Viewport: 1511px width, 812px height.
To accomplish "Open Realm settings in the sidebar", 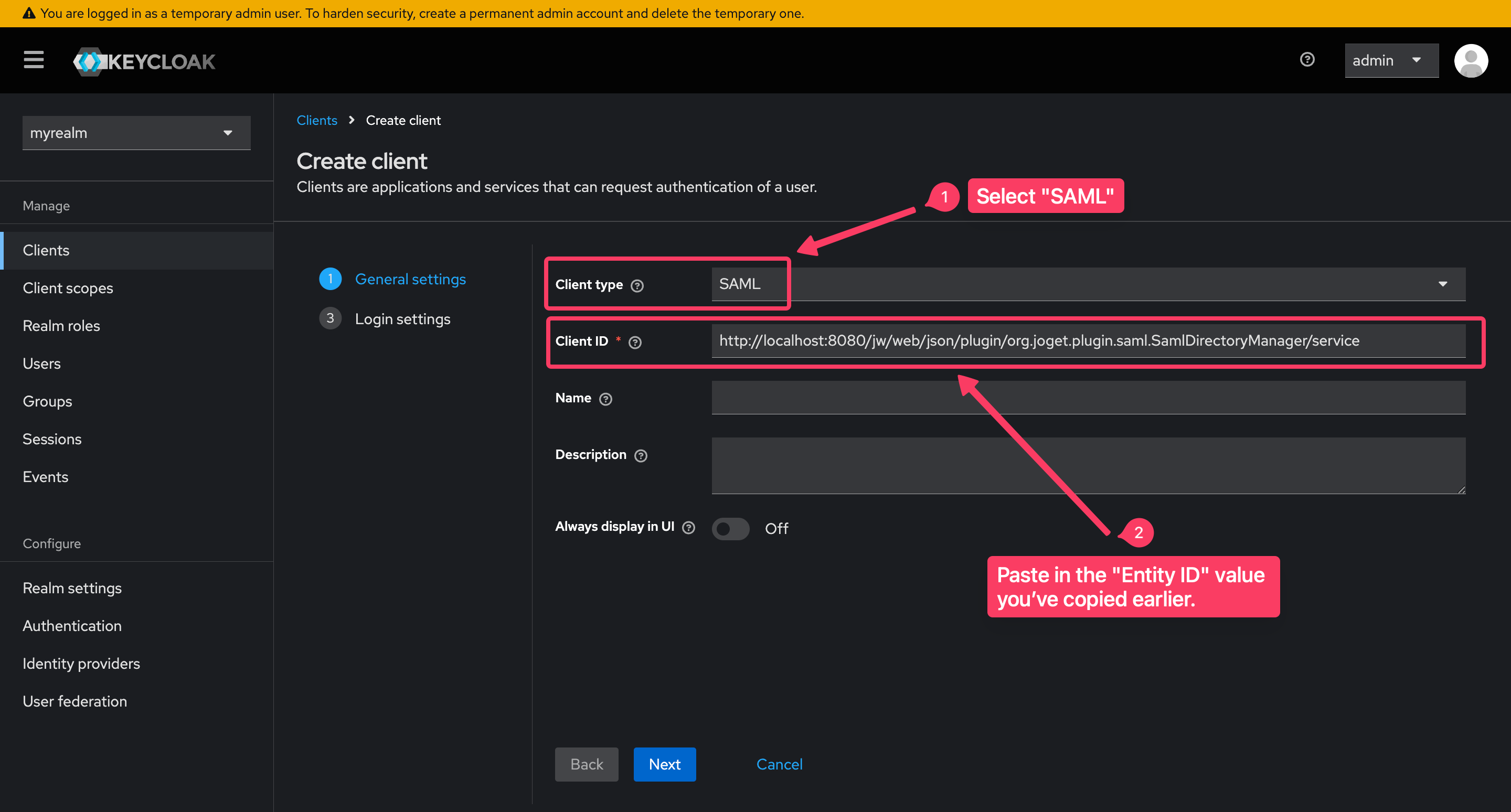I will pos(136,588).
